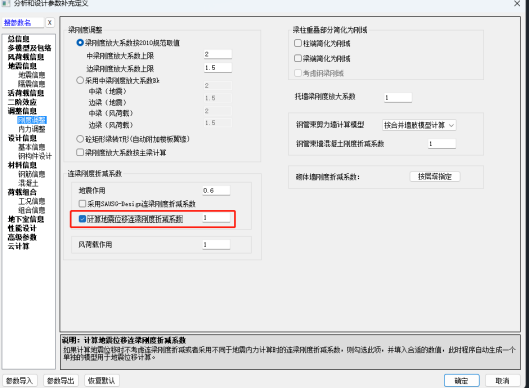
Task: Select 混凝土 sub-item
Action: click(x=28, y=183)
